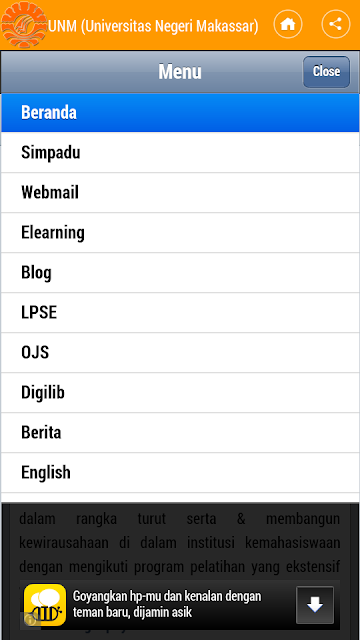Screen dimensions: 360x640
Task: Open the share icon in header
Action: point(336,24)
